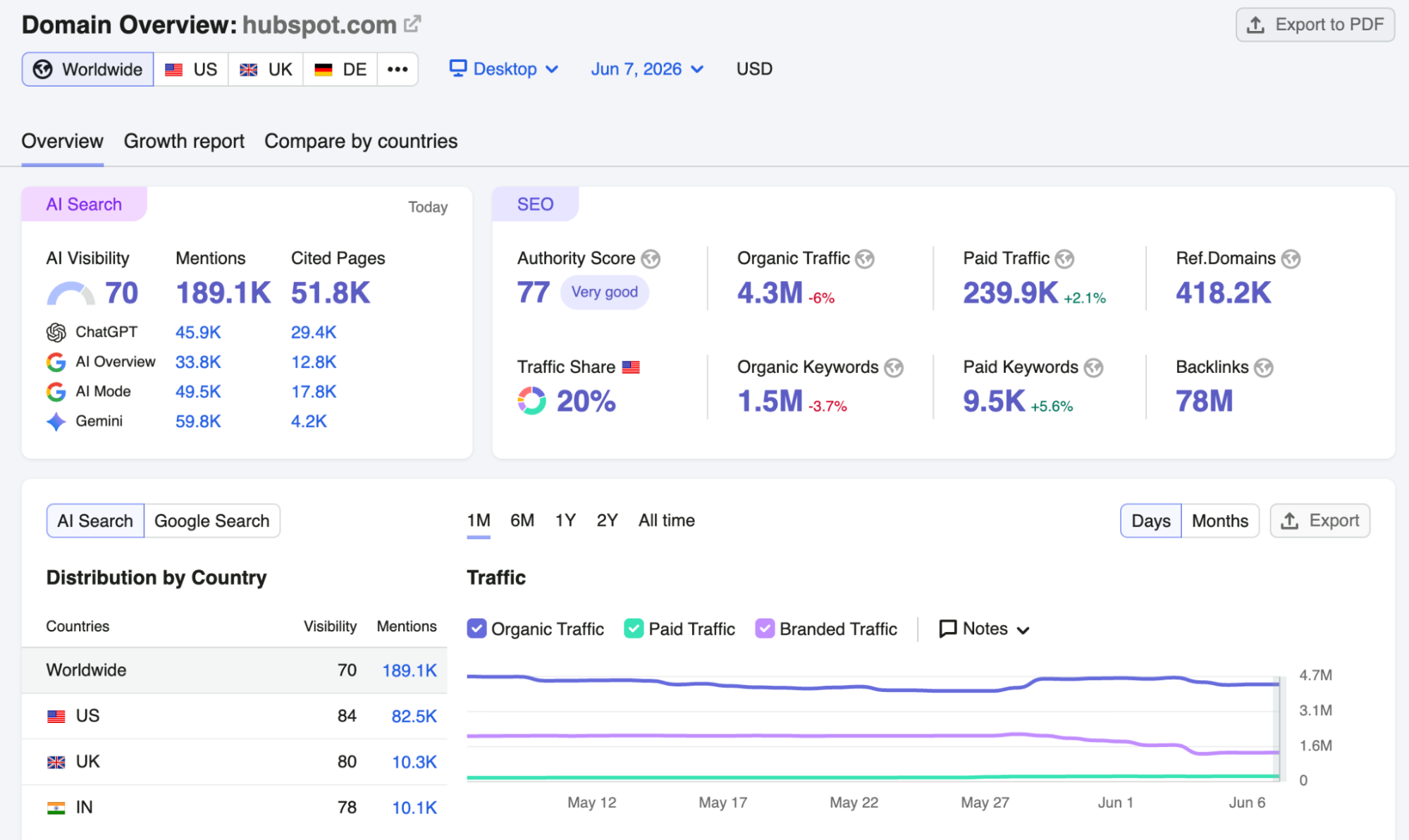Screen dimensions: 1409x840
Task: Click the Authority Score globe info icon
Action: (x=651, y=259)
